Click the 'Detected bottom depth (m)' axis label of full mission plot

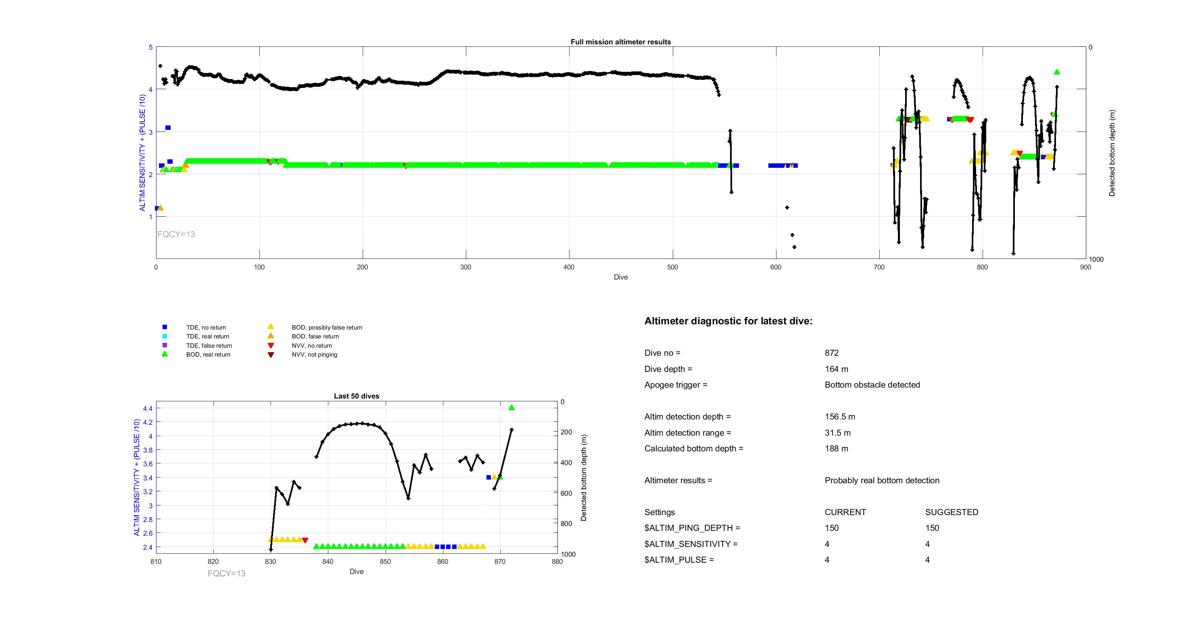point(1112,152)
